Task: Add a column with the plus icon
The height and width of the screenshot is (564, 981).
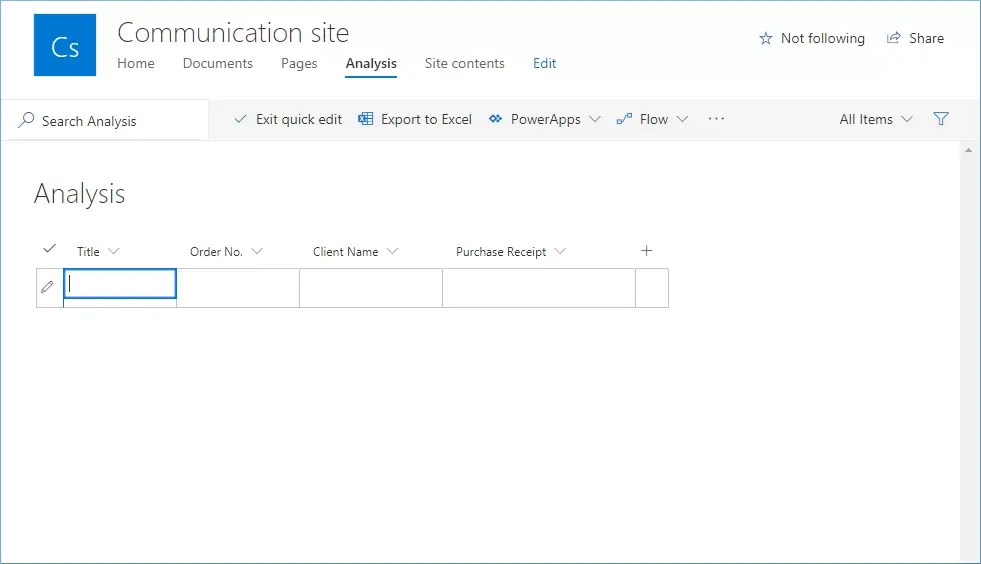Action: [x=647, y=251]
